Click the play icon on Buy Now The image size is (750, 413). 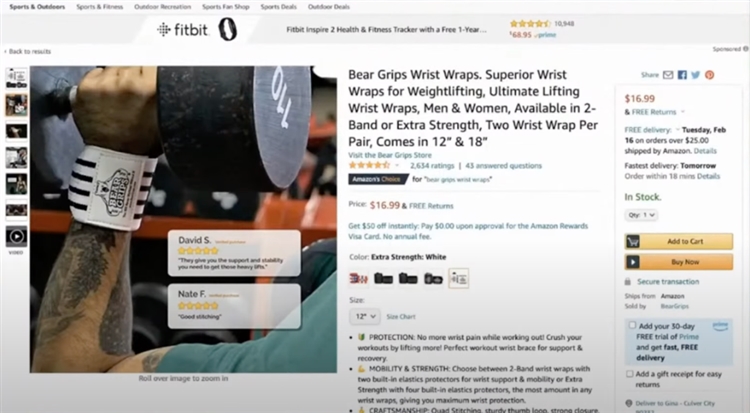[633, 262]
